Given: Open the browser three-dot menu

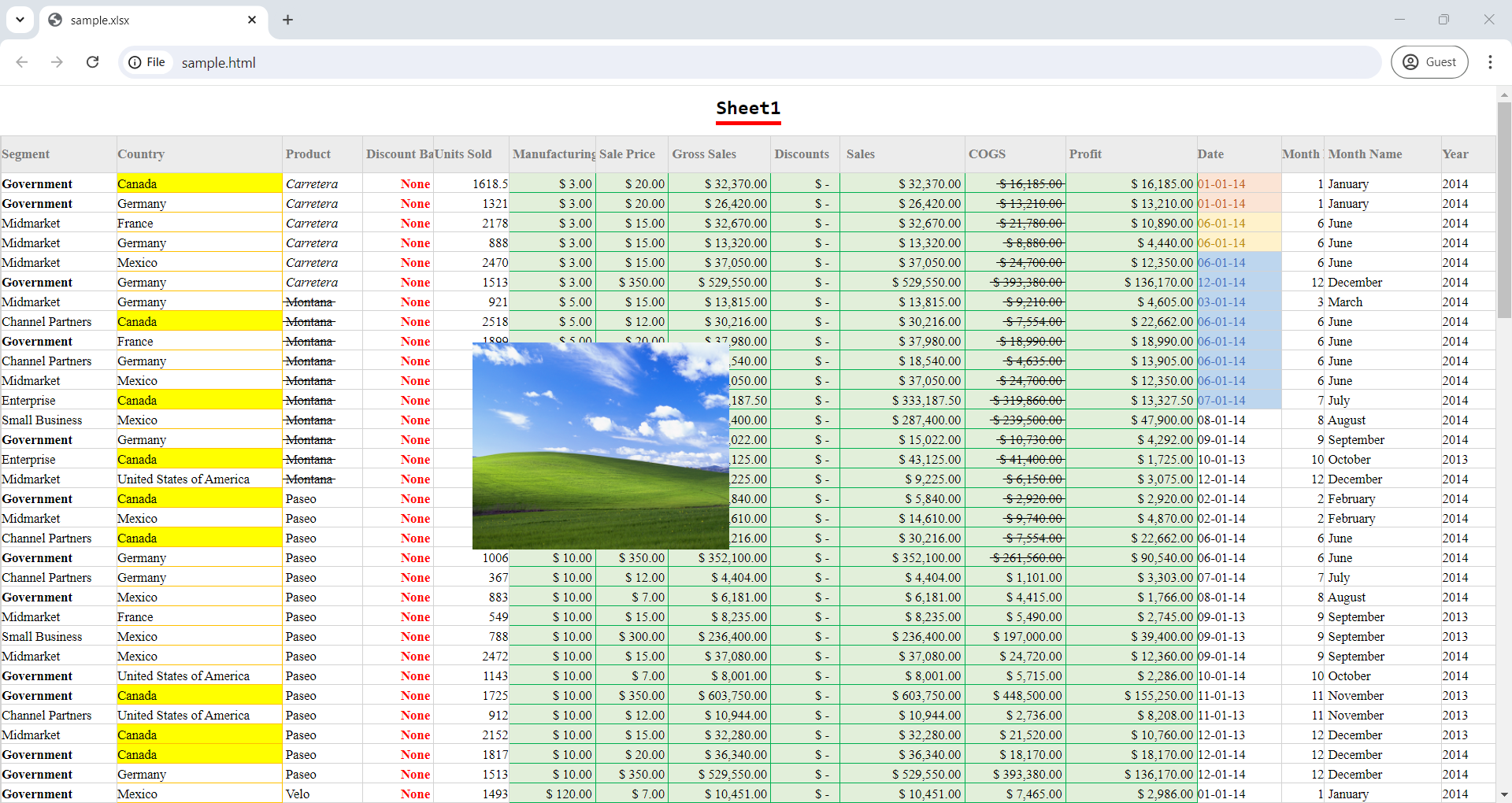Looking at the screenshot, I should point(1490,62).
